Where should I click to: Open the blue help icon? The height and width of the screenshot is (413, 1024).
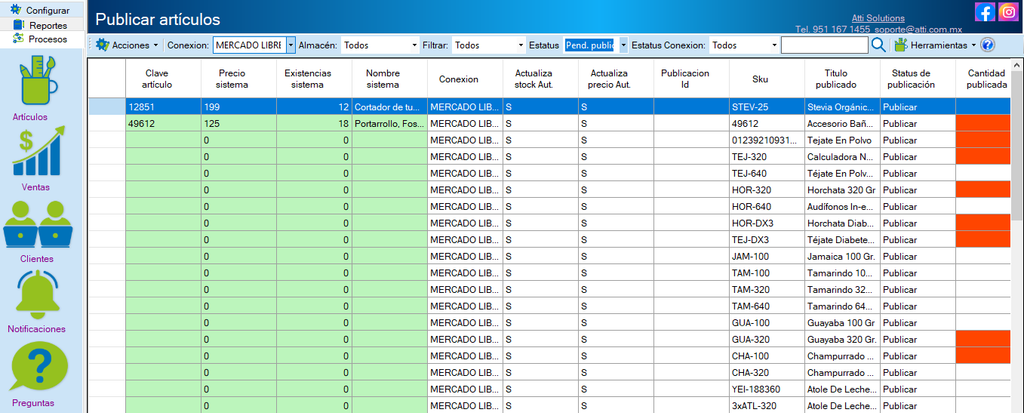(x=987, y=45)
